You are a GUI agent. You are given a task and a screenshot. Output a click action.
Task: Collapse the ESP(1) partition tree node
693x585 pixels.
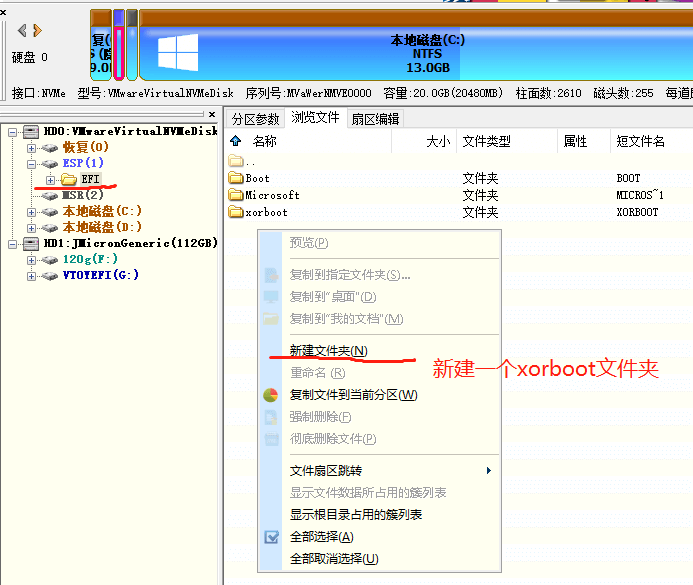coord(32,163)
